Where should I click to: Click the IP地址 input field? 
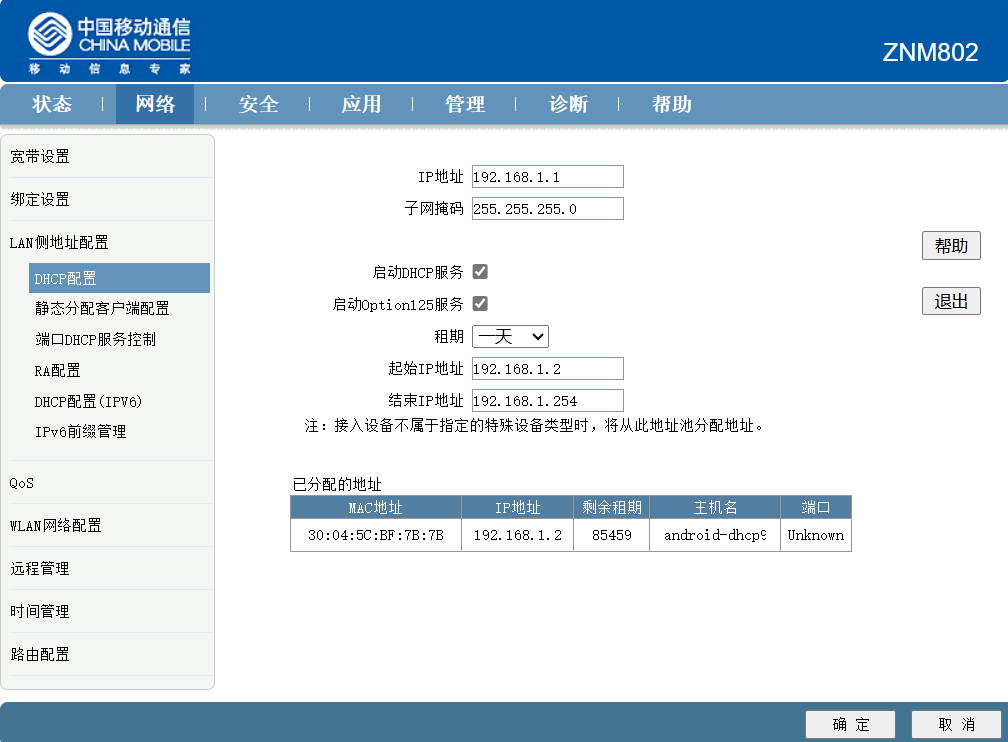(547, 177)
